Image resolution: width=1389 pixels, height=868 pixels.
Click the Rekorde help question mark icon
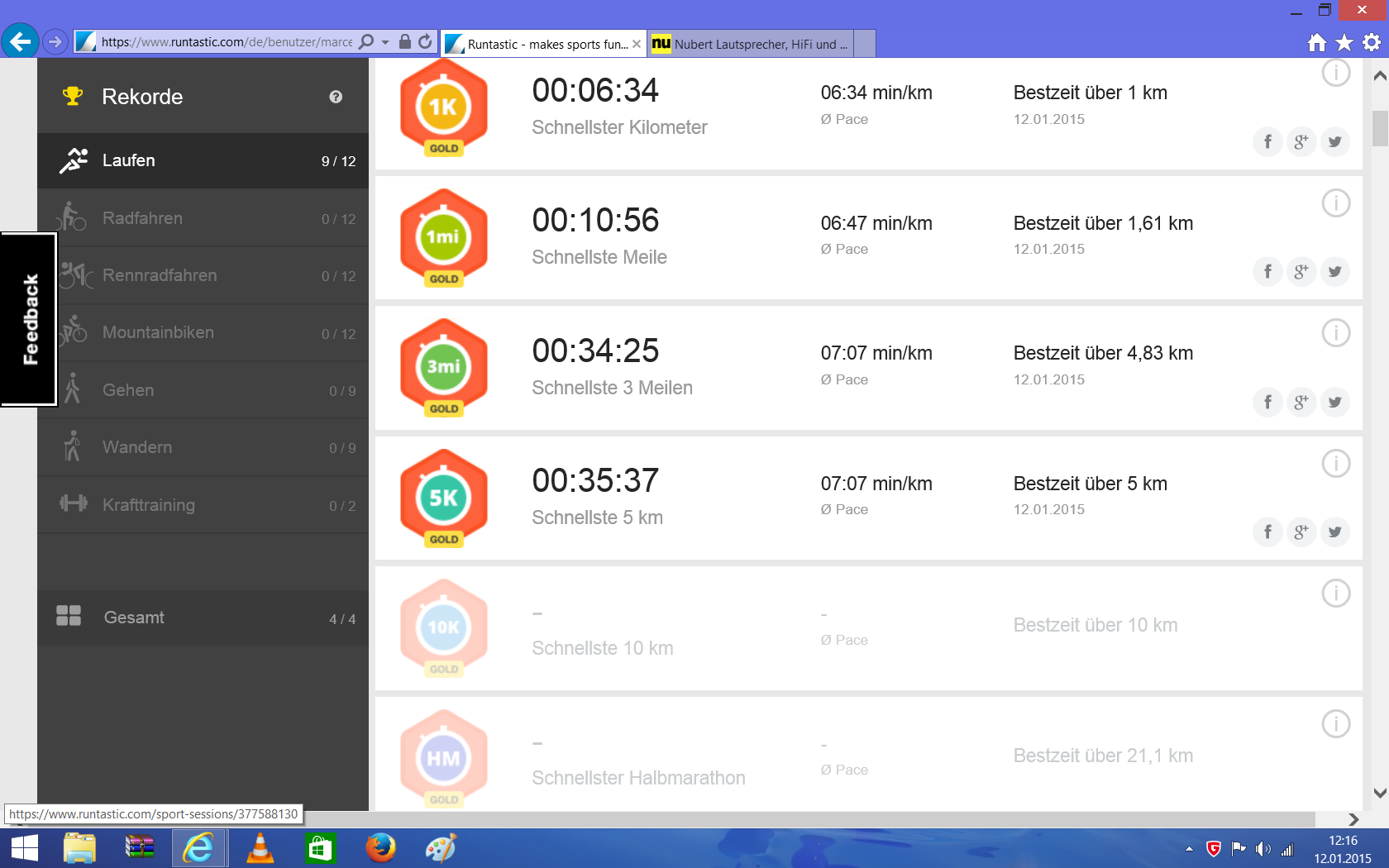pyautogui.click(x=336, y=97)
